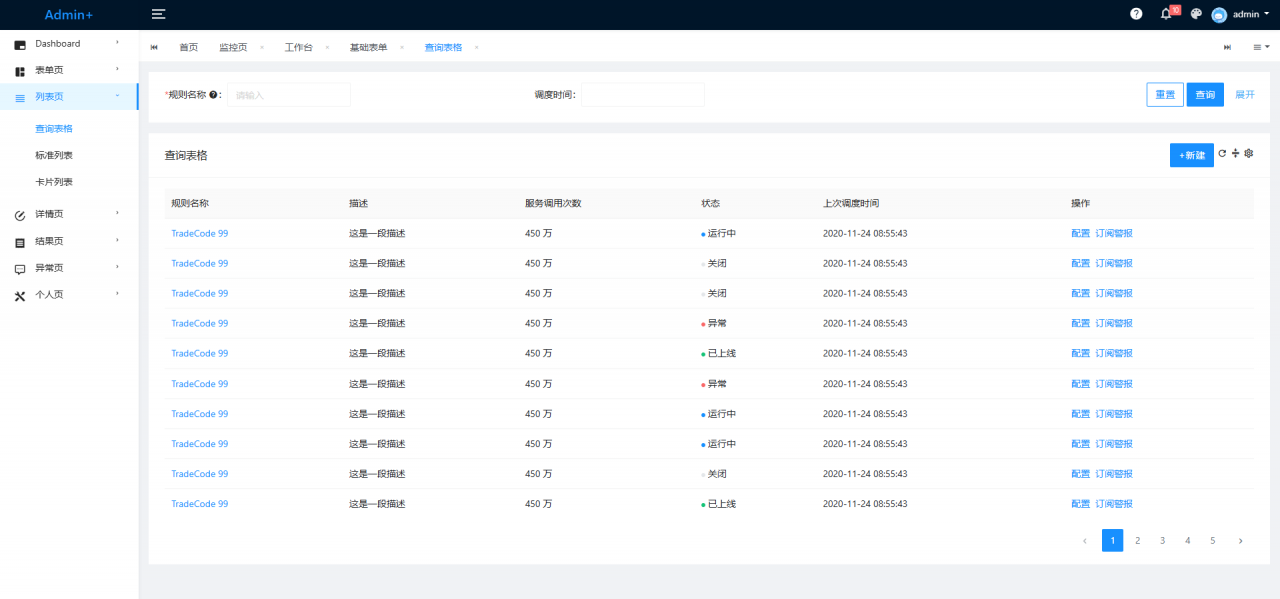Switch to the 基础表单 tab

pos(368,47)
